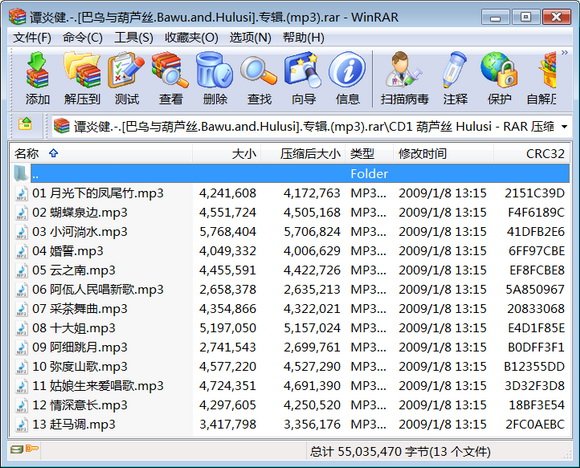This screenshot has width=580, height=468.
Task: Click packed size value 5,706,824
Action: click(312, 232)
